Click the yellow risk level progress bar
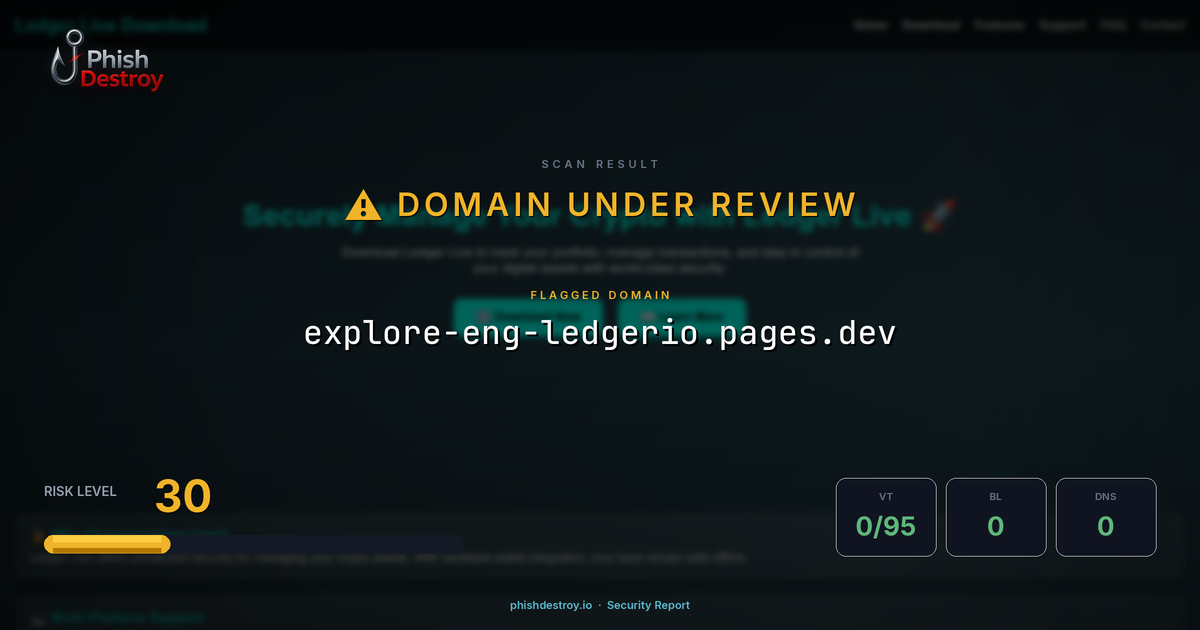 pos(106,544)
